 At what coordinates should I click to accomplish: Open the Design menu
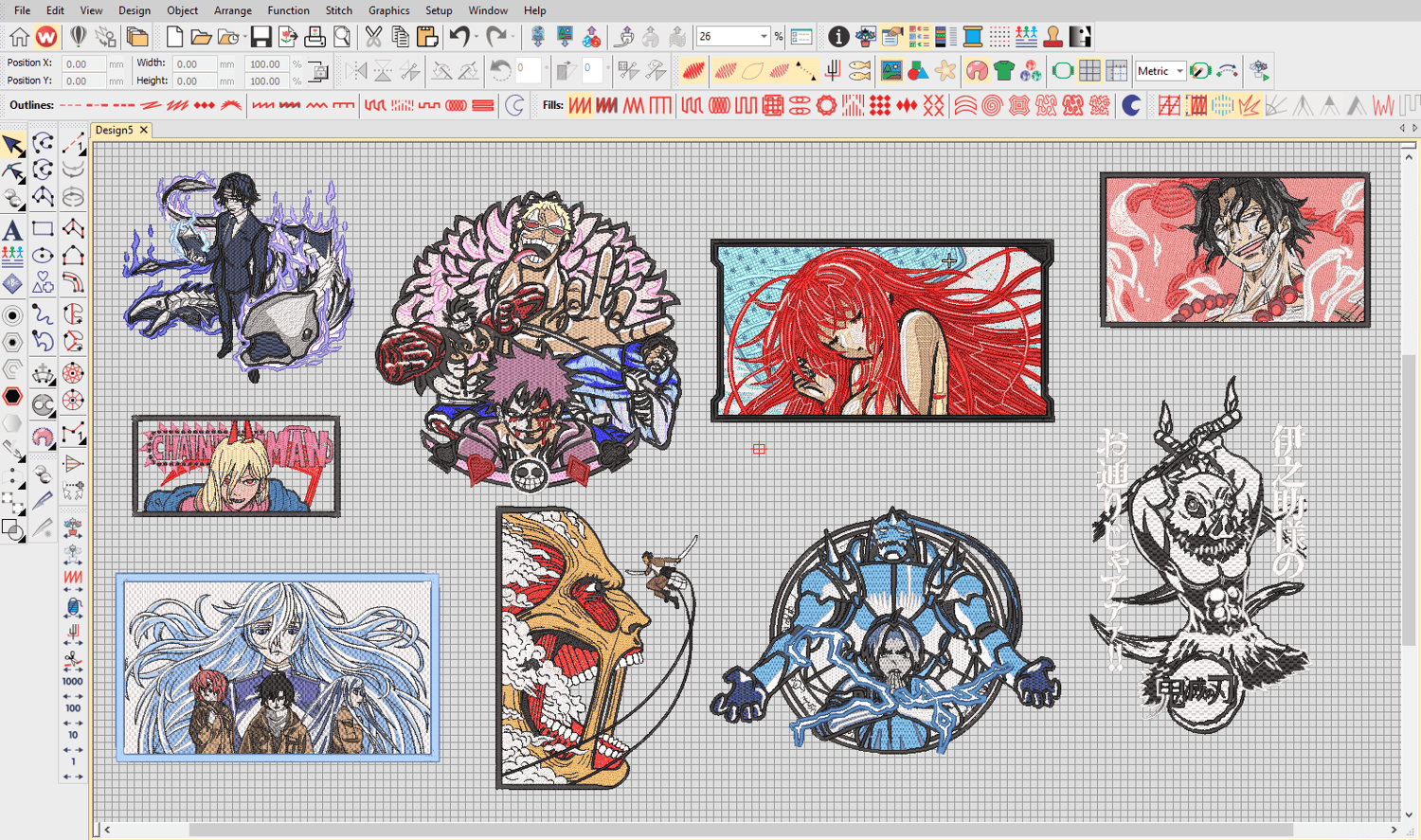(x=135, y=10)
